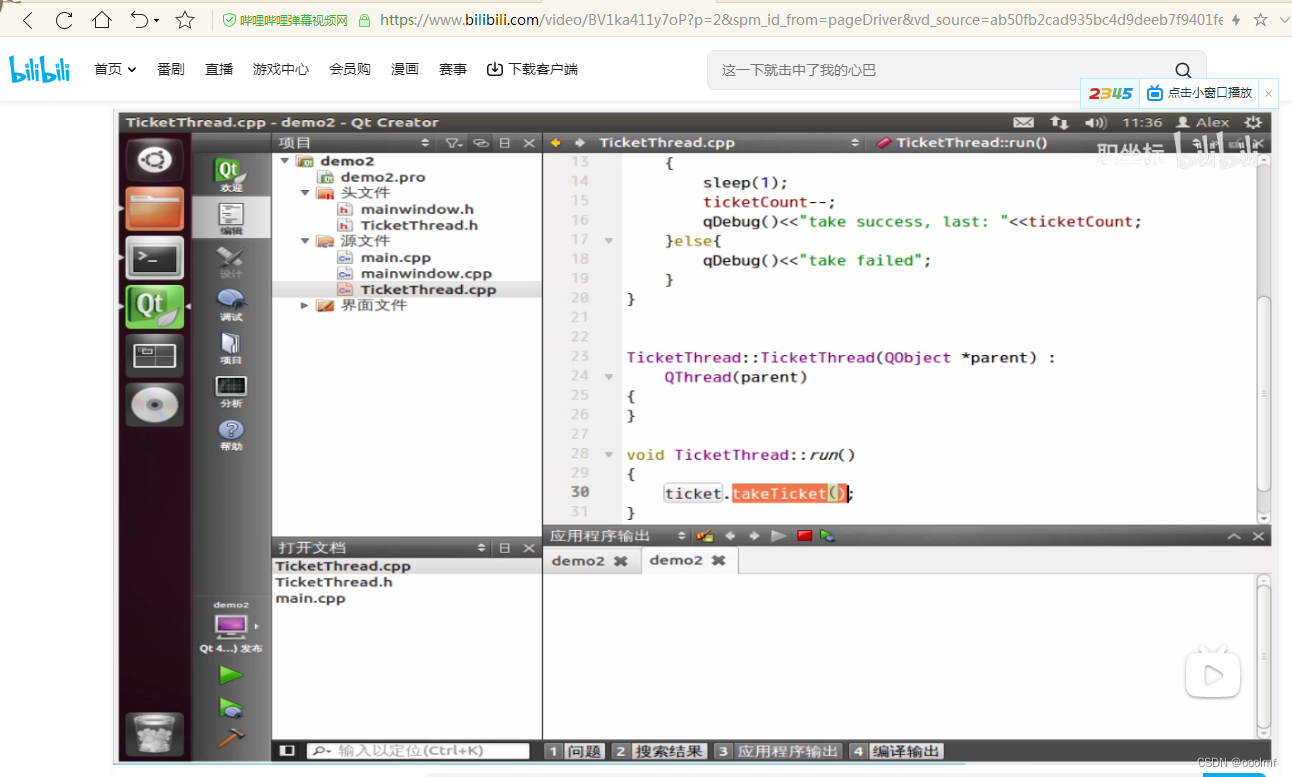Switch to the Edit (编辑) mode

[x=231, y=217]
